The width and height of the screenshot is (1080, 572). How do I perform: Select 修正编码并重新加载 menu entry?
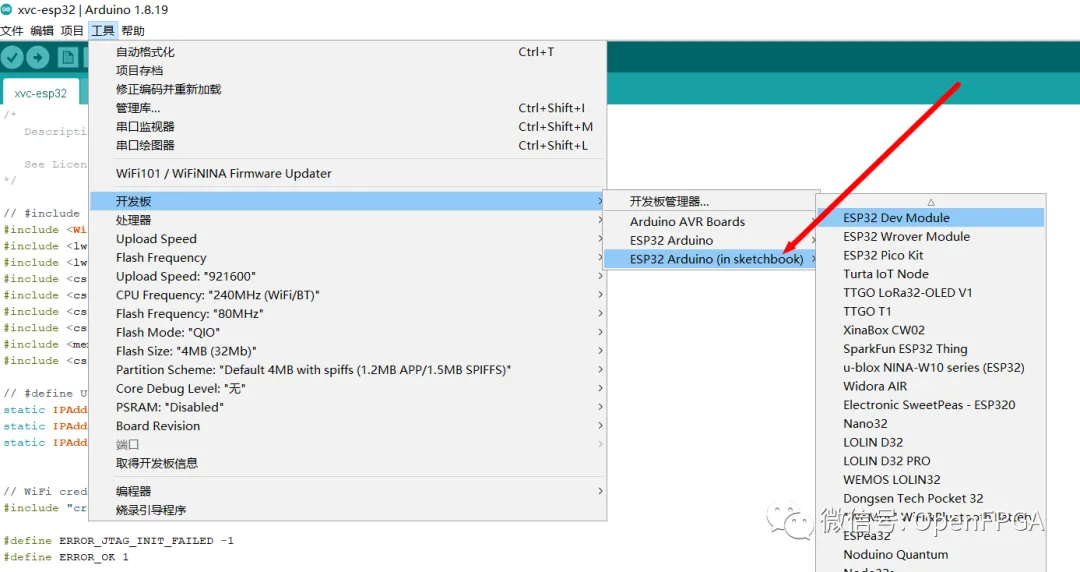point(348,89)
